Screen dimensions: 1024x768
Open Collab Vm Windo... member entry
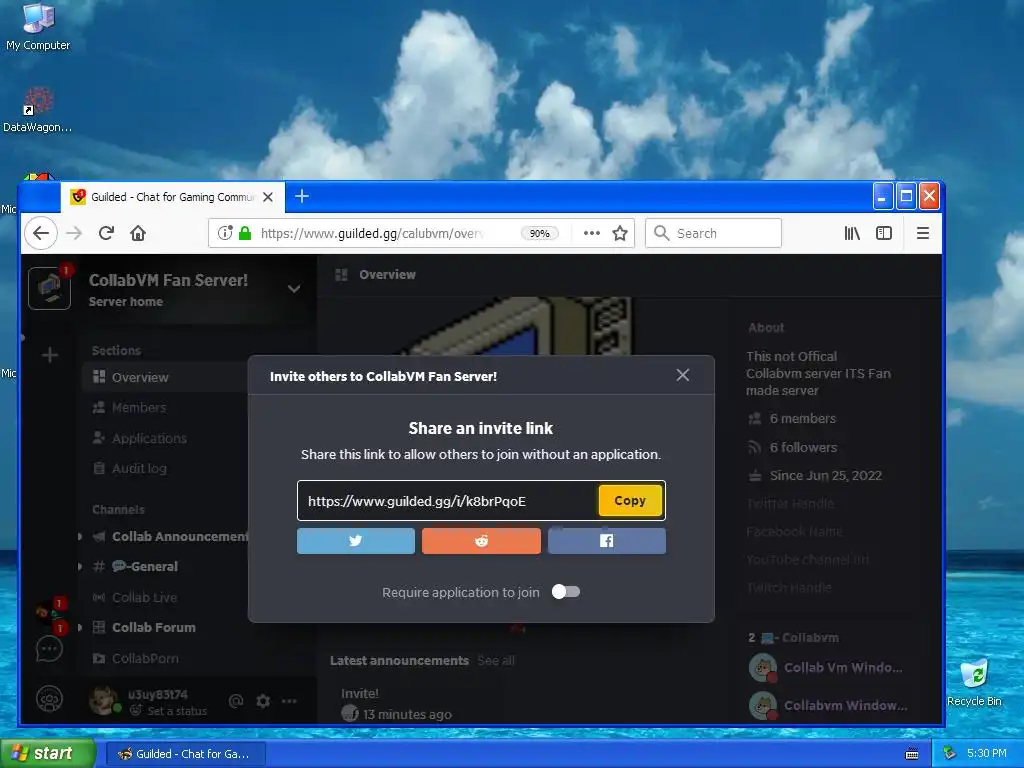828,667
